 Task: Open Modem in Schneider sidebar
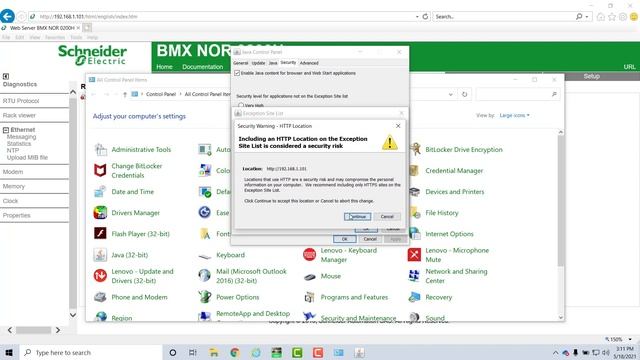[13, 172]
